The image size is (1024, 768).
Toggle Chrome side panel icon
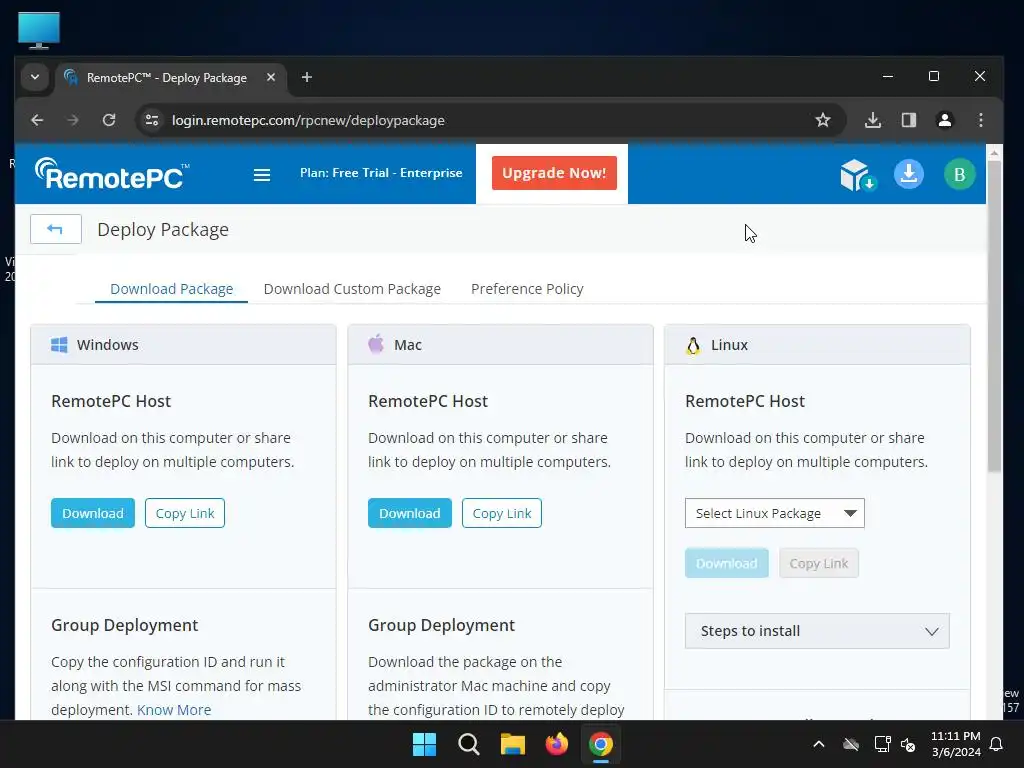tap(908, 120)
